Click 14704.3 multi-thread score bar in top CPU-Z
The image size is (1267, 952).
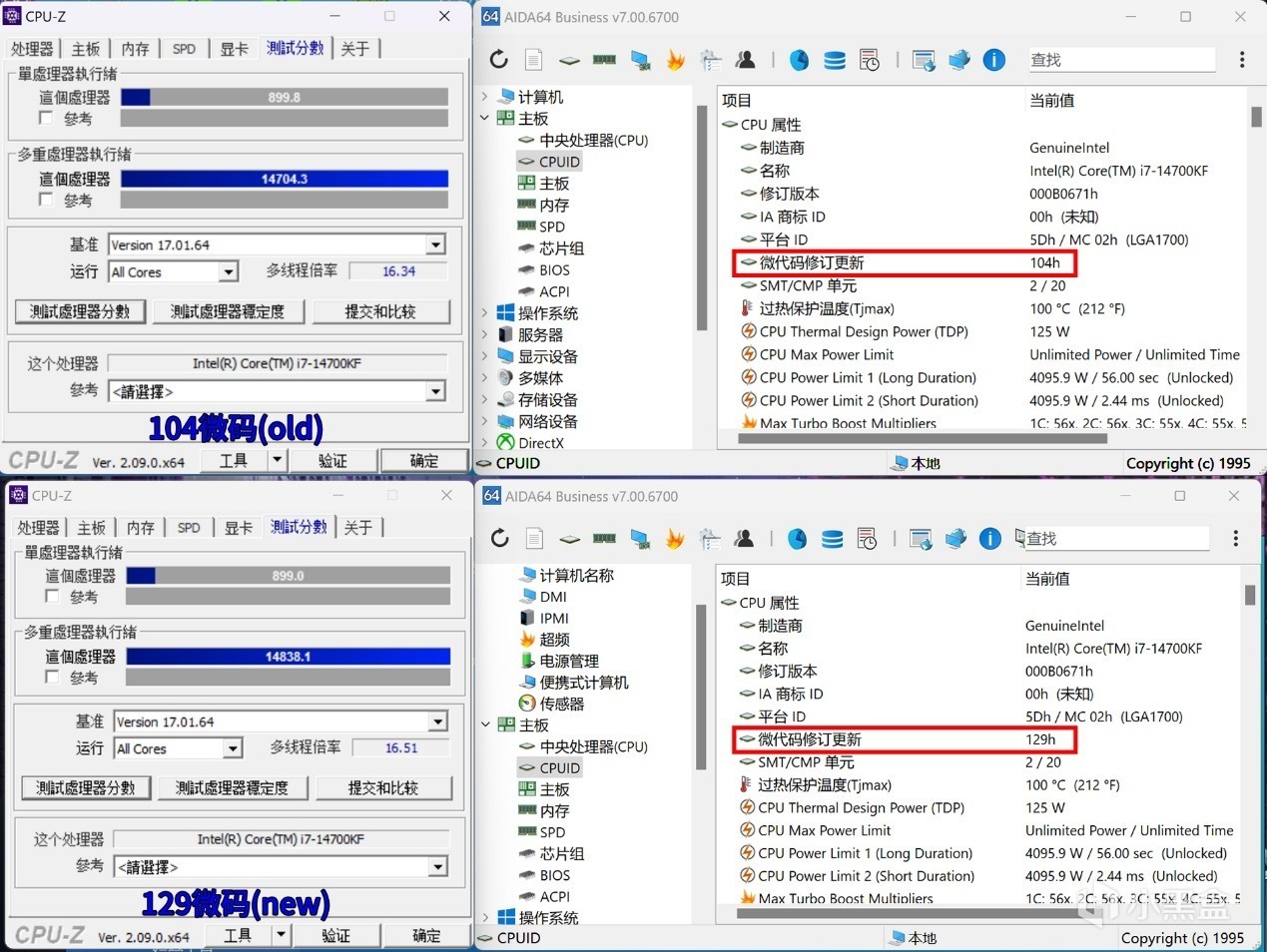(285, 179)
